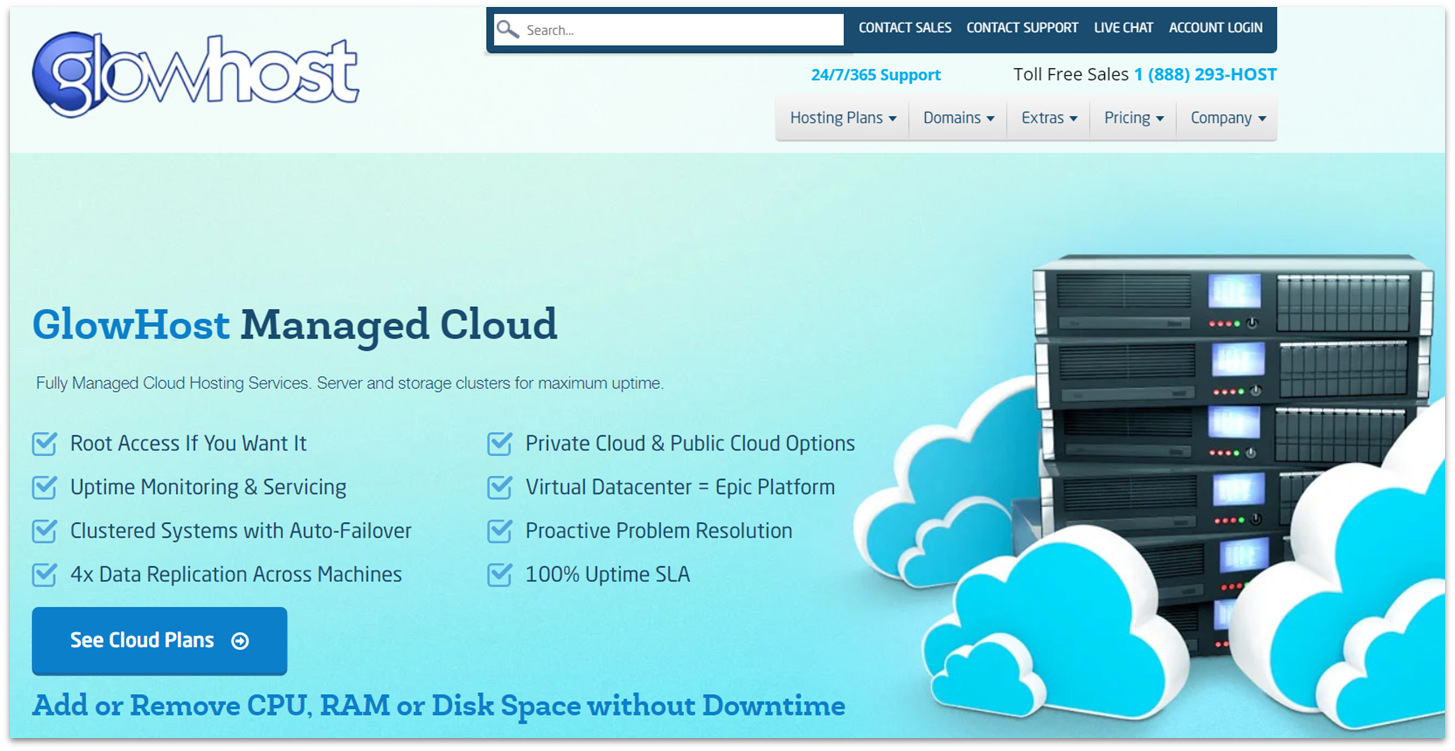The image size is (1455, 751).
Task: Click checkmark icon beside 100% Uptime SLA
Action: click(500, 574)
